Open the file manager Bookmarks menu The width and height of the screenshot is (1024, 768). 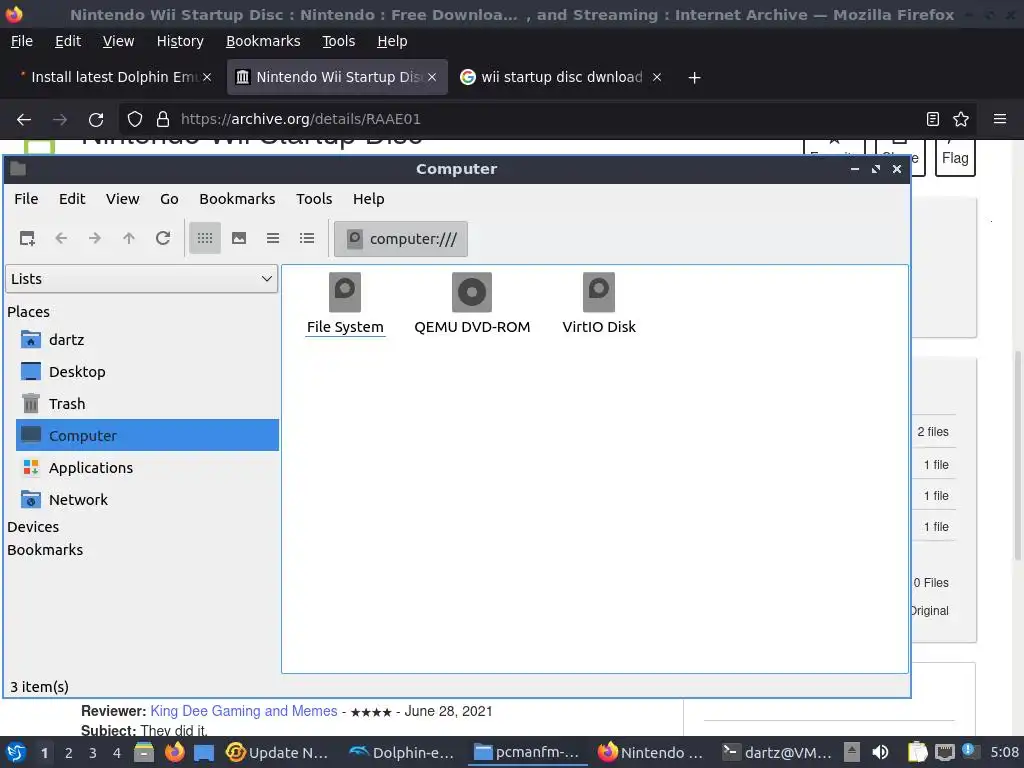(x=237, y=199)
